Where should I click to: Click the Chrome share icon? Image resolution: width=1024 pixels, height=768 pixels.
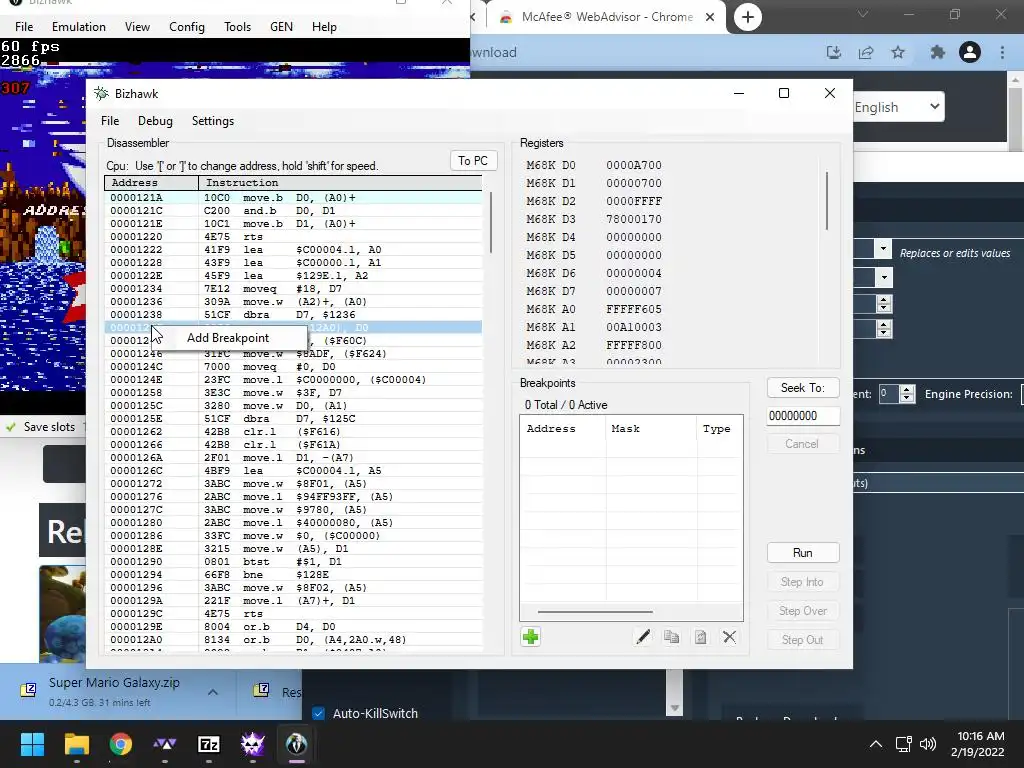coord(866,52)
